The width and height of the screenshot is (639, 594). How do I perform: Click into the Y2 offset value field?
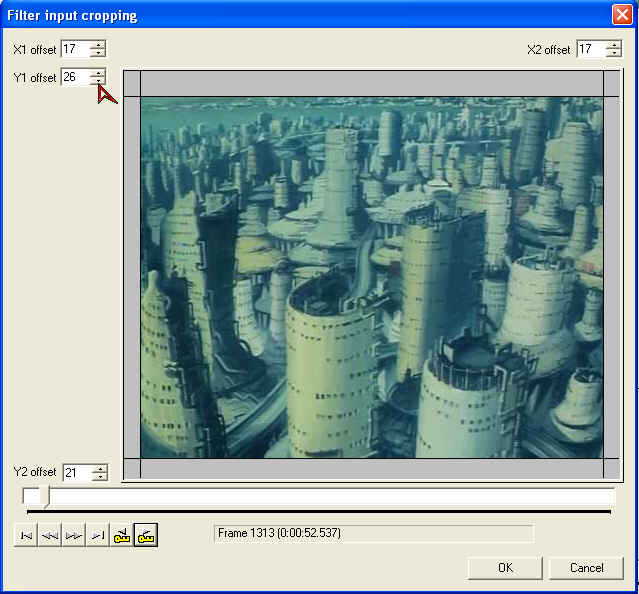[x=77, y=473]
